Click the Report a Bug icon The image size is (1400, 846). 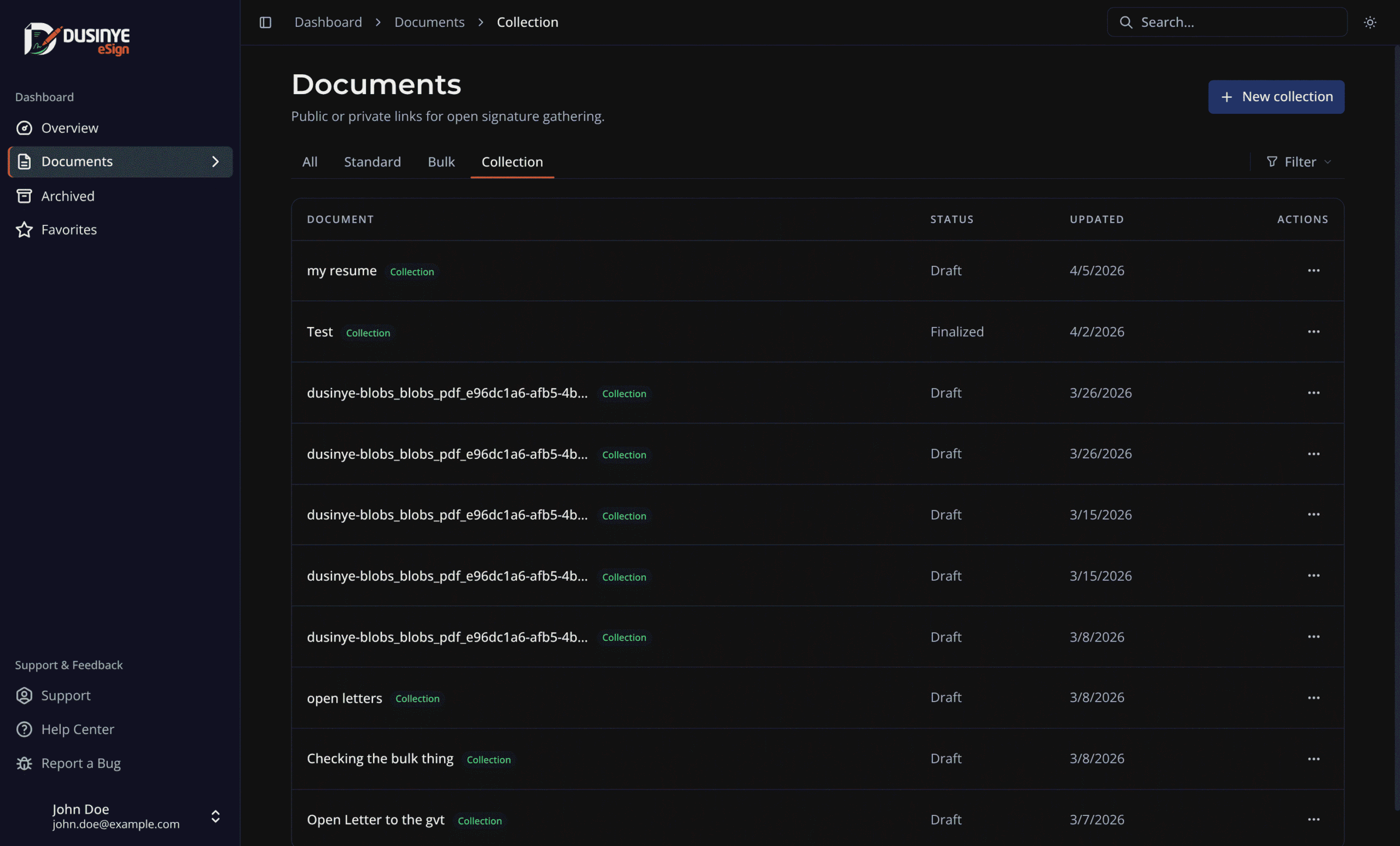(x=24, y=763)
